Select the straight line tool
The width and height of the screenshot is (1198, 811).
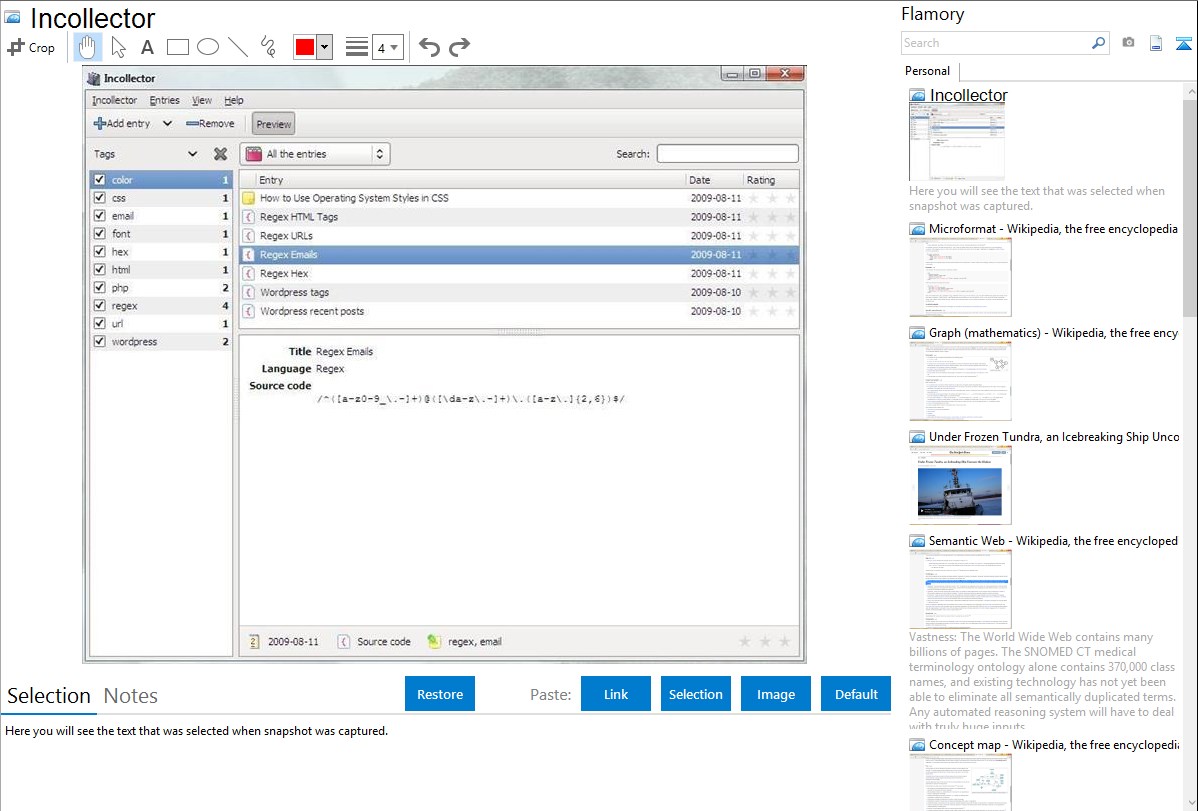pos(238,47)
